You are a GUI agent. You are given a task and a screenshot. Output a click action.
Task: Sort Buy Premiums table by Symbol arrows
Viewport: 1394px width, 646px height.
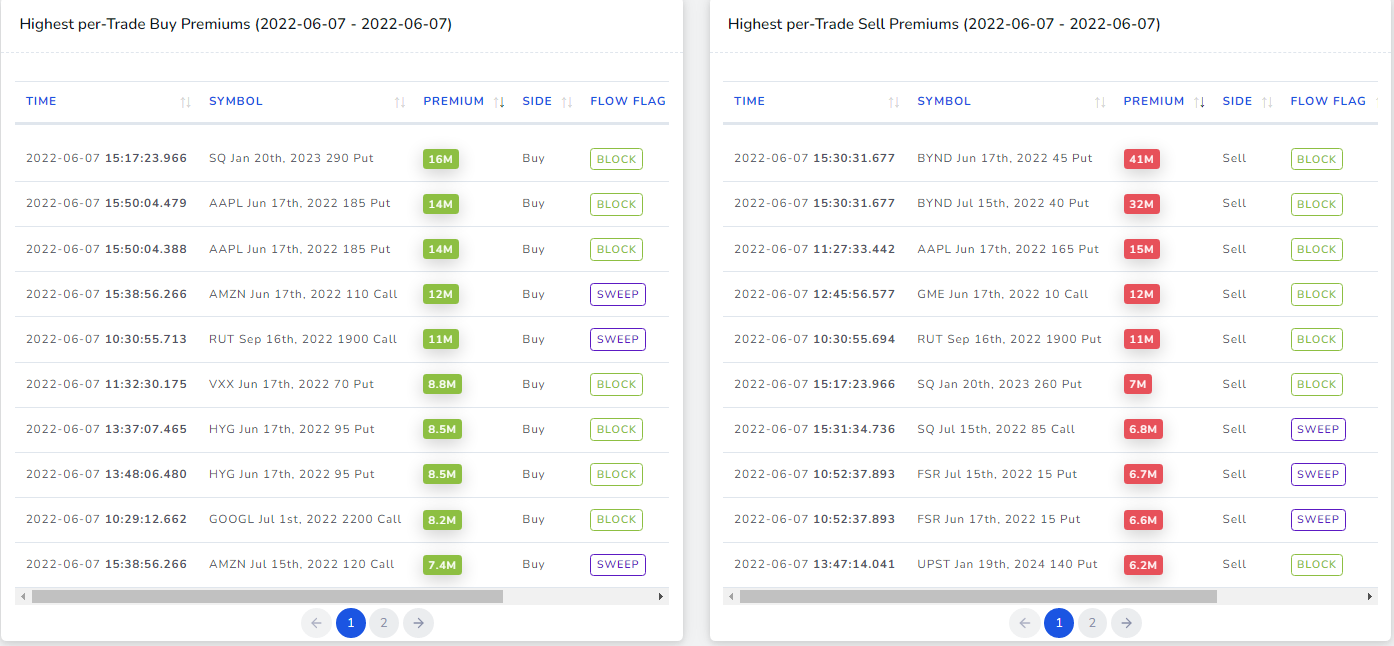click(x=400, y=102)
